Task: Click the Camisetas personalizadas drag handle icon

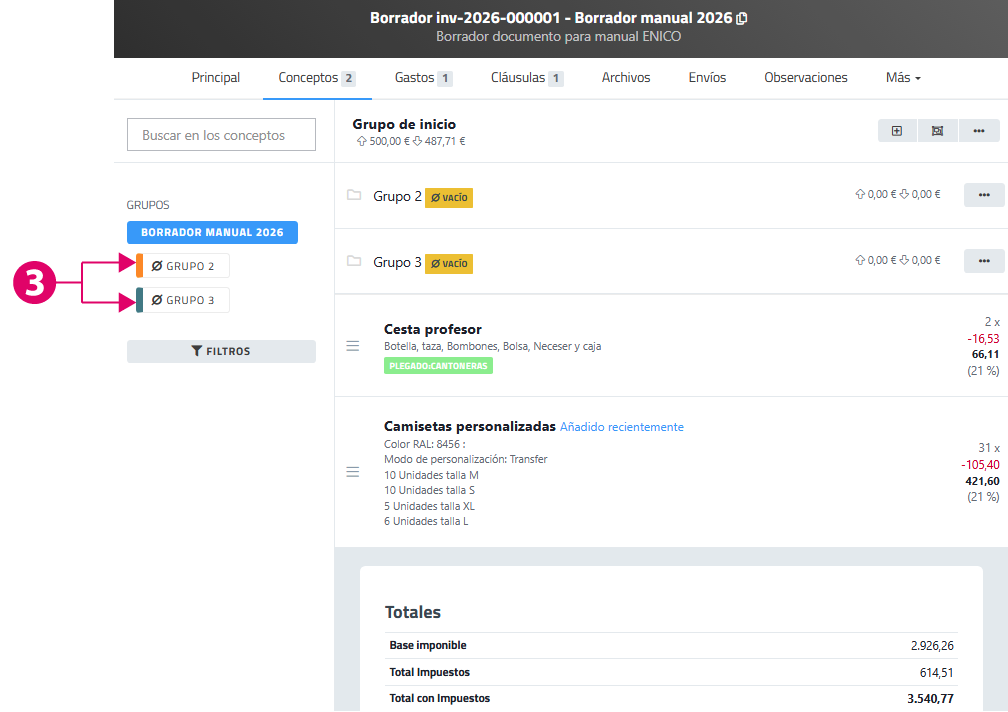Action: pos(352,472)
